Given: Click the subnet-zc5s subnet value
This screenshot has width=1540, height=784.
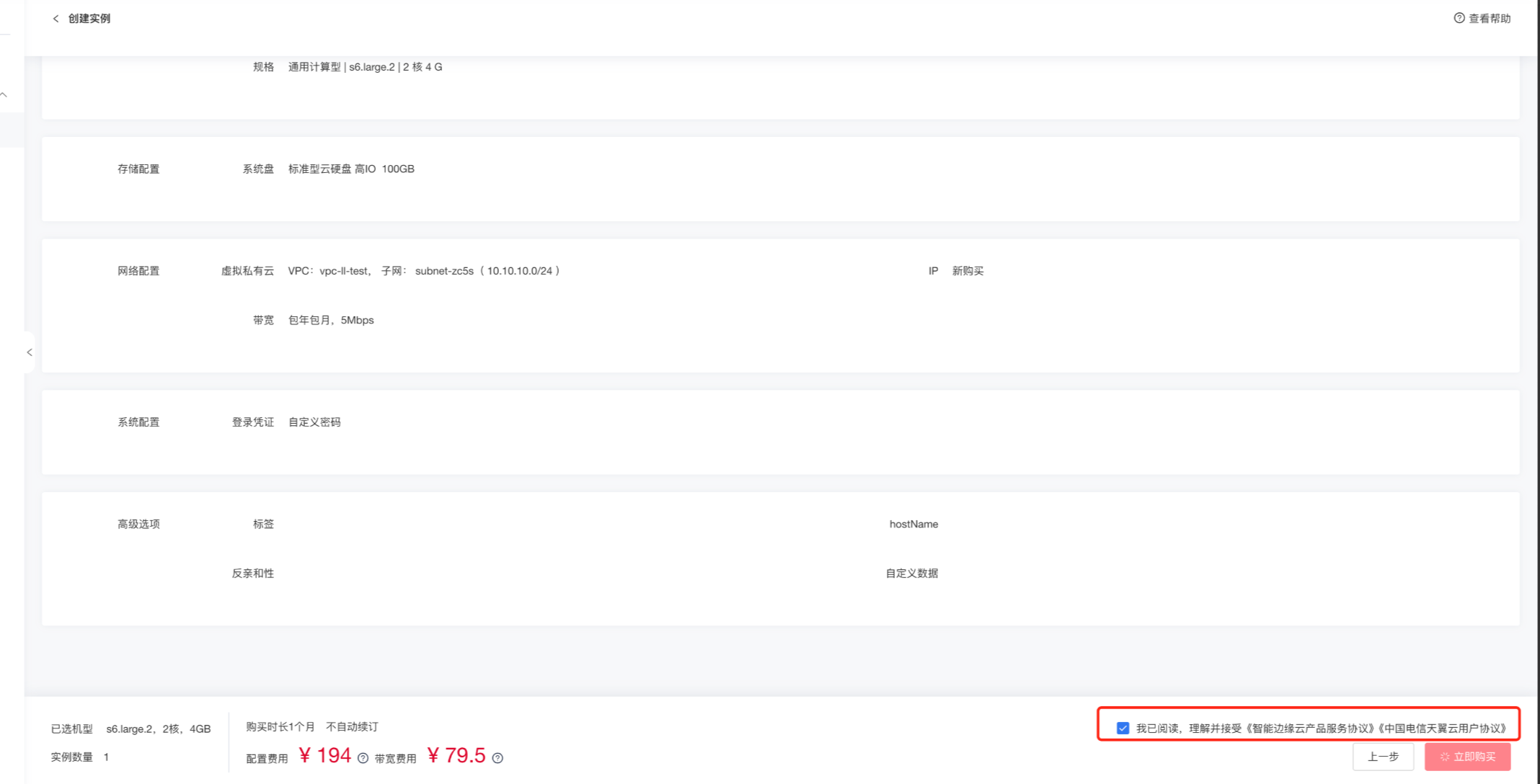Looking at the screenshot, I should tap(444, 271).
